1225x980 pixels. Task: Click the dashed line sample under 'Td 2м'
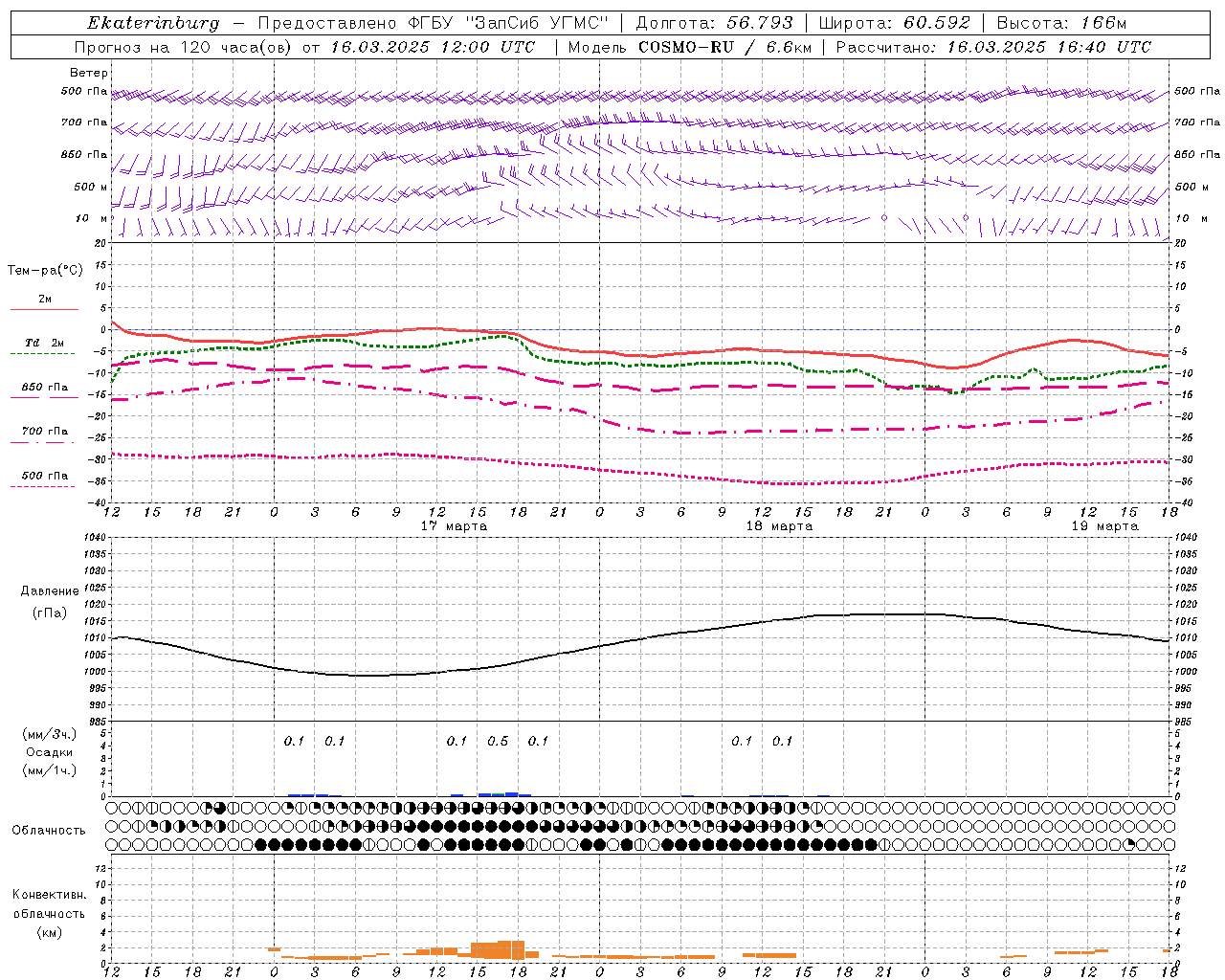click(x=42, y=353)
